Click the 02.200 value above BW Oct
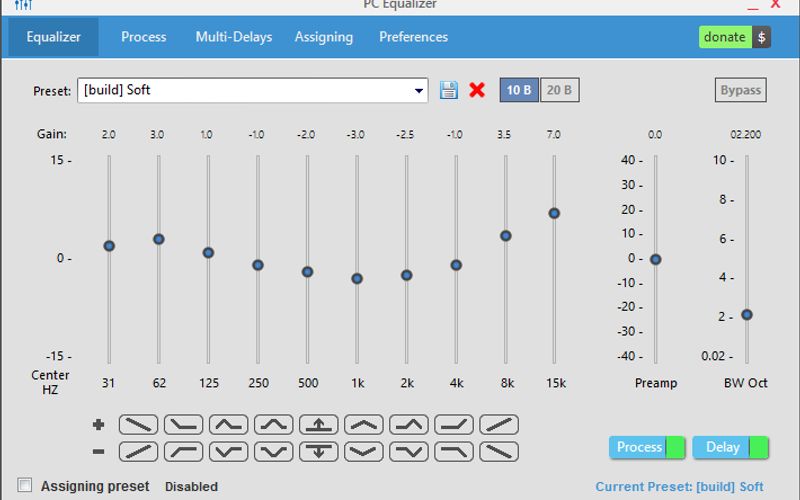 tap(745, 135)
